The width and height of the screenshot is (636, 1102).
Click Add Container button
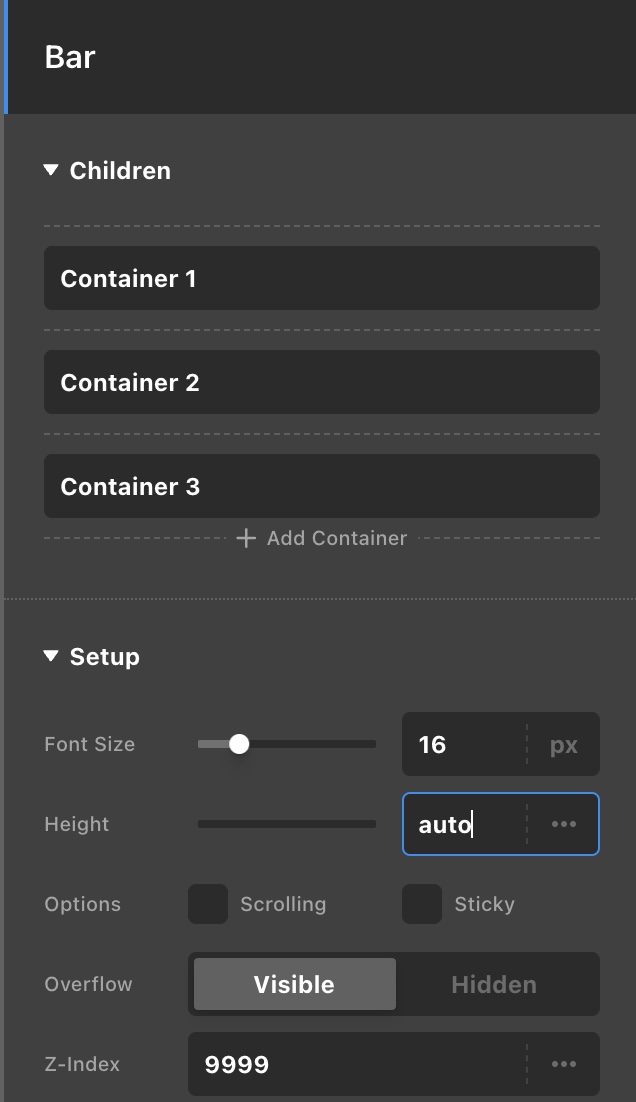pyautogui.click(x=336, y=538)
